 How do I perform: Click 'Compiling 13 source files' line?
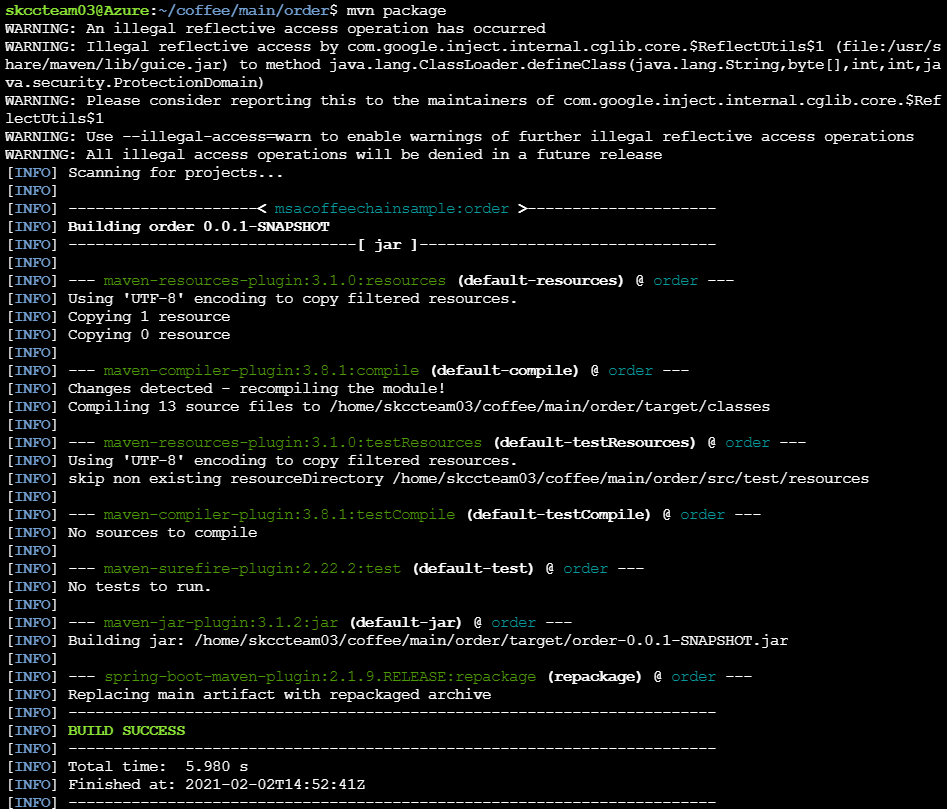(419, 407)
